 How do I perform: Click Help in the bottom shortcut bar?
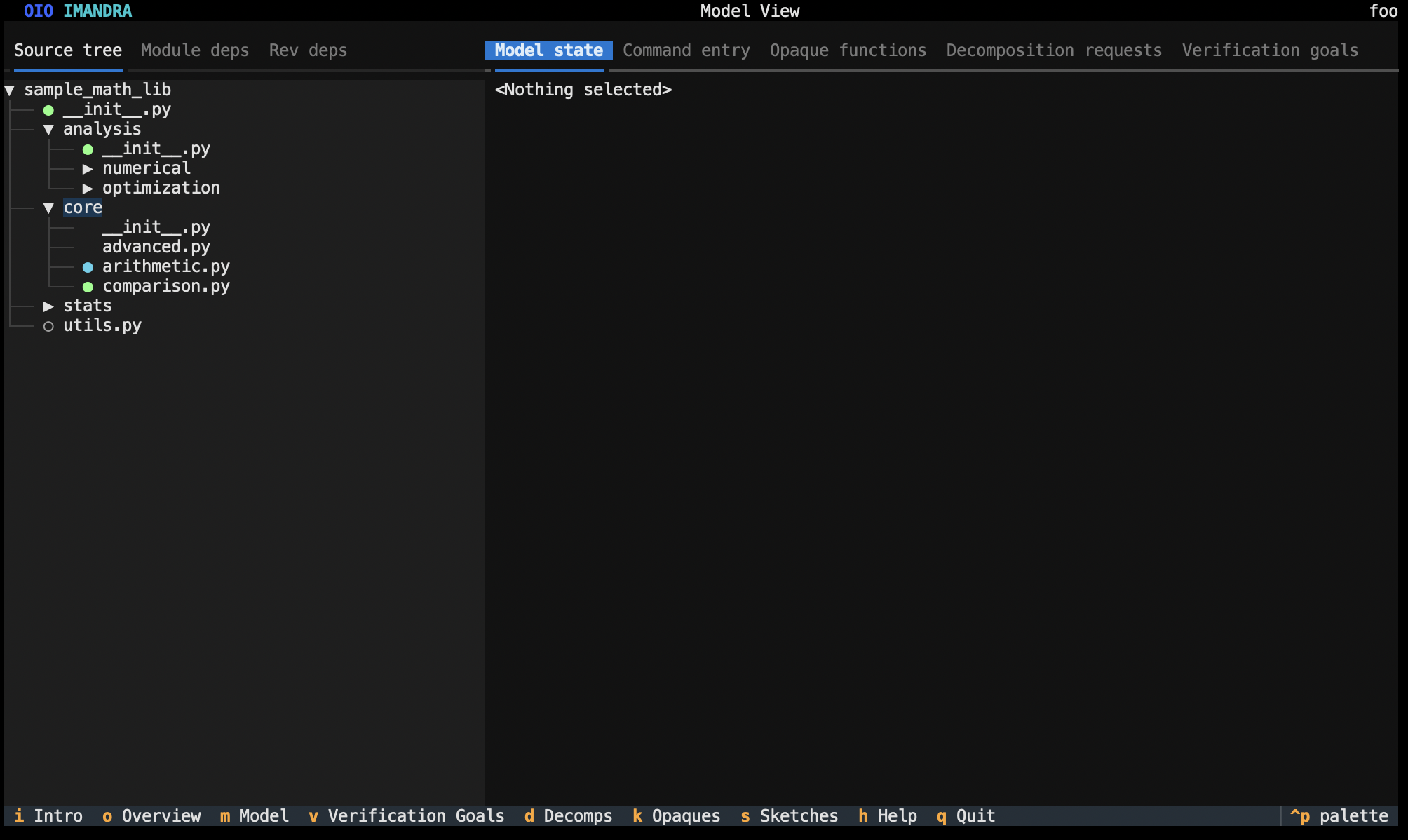coord(887,815)
